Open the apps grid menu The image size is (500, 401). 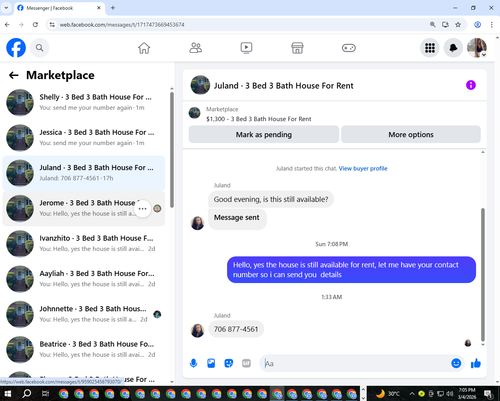pyautogui.click(x=430, y=48)
